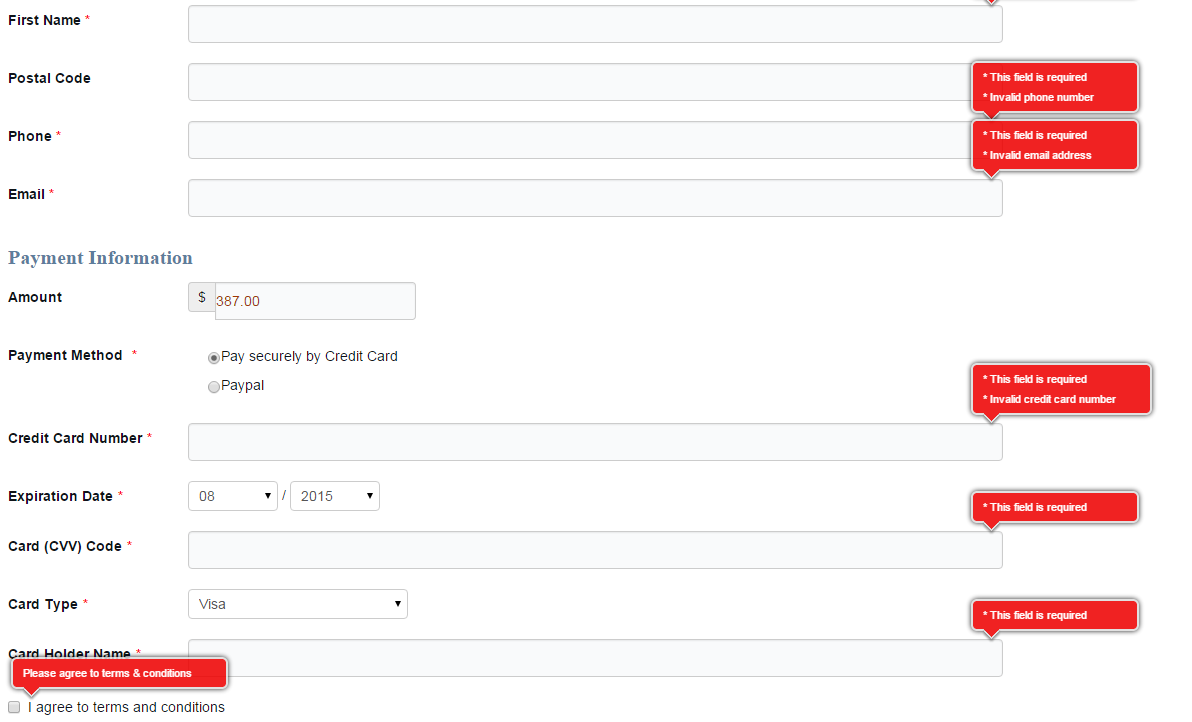Check the agree to terms and conditions box
Screen dimensions: 1192x722
coord(14,707)
